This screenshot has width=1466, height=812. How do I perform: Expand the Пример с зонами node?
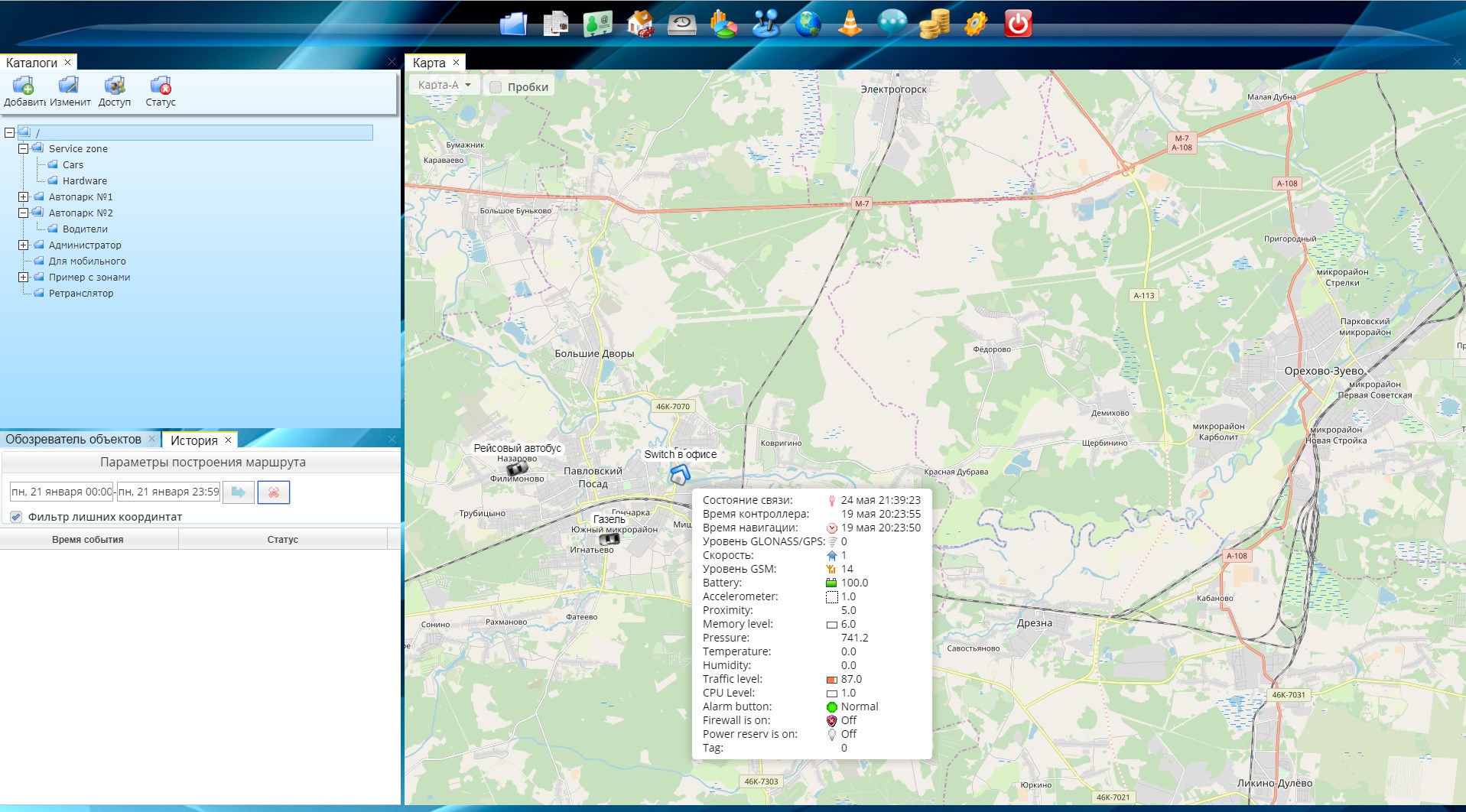point(24,278)
